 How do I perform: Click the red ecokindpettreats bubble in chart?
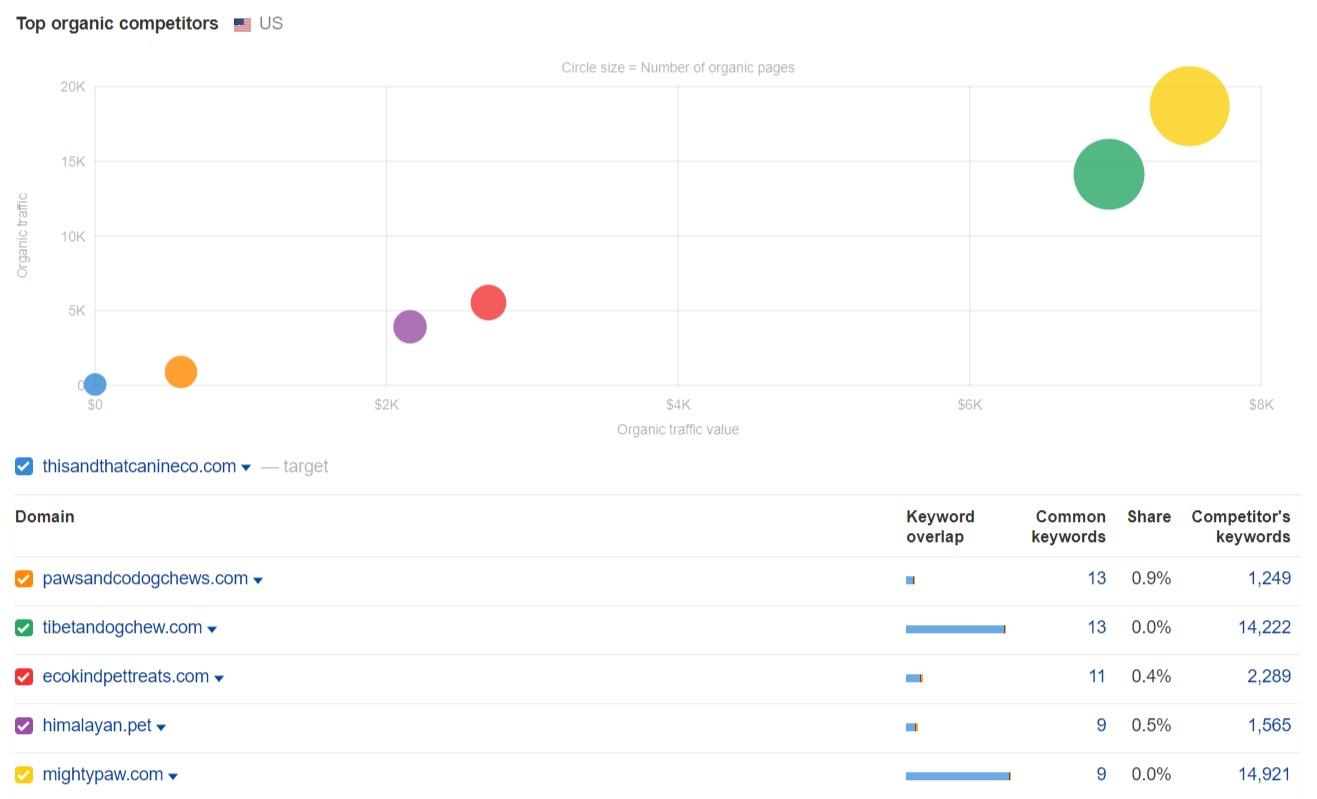pos(488,302)
